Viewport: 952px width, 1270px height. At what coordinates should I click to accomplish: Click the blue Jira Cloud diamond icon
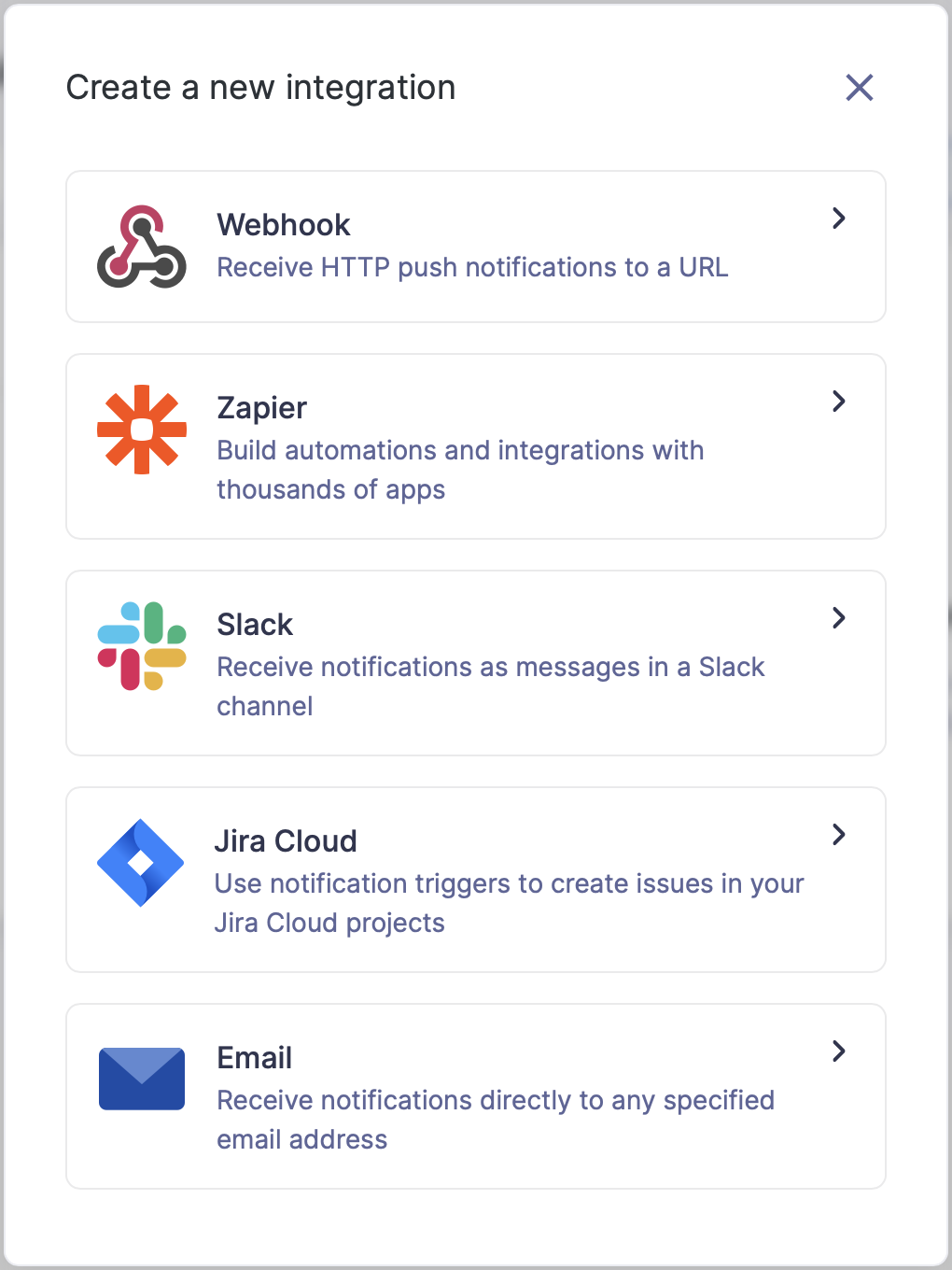[141, 863]
